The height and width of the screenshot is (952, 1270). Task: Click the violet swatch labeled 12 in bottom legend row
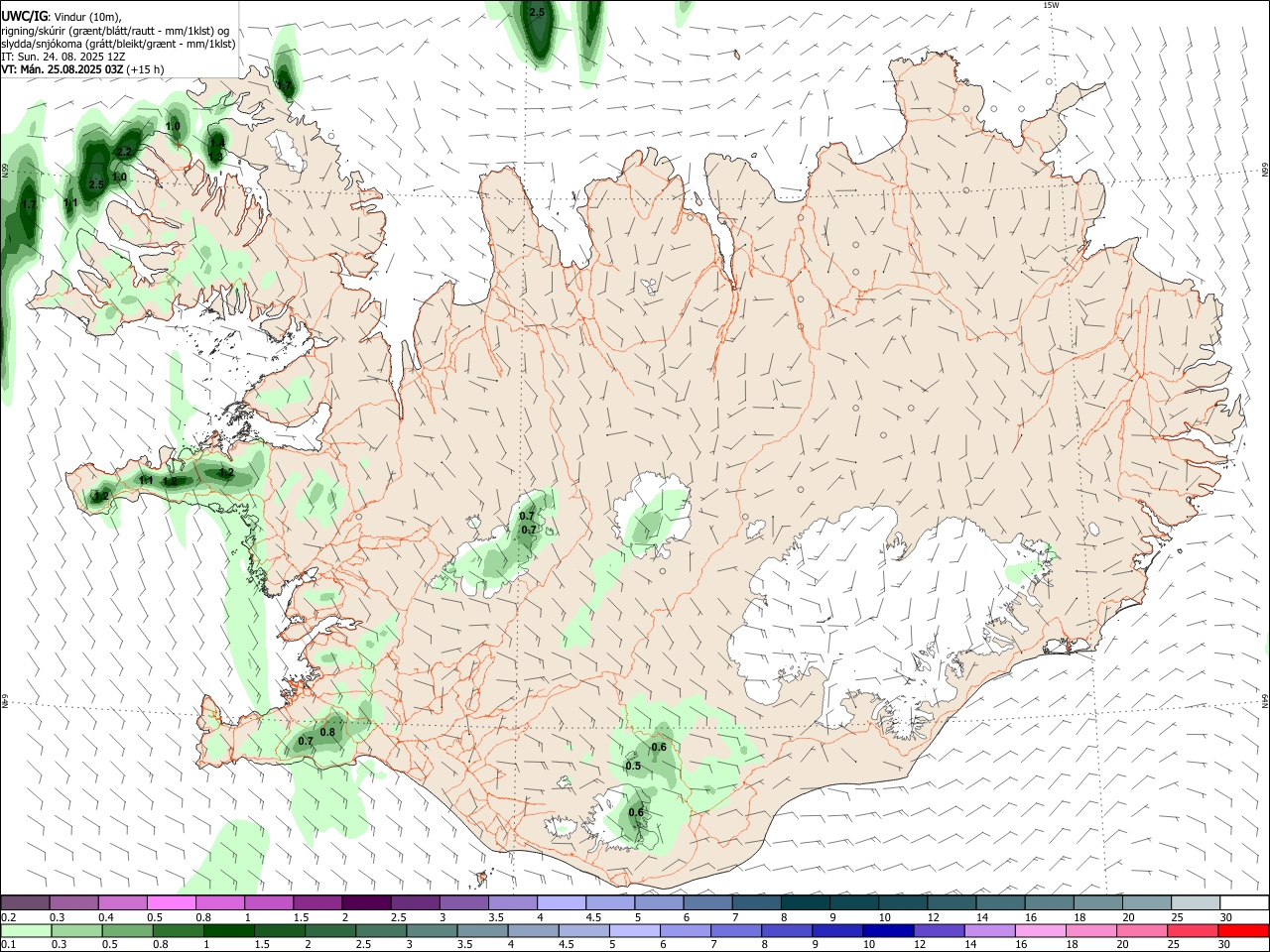[938, 931]
